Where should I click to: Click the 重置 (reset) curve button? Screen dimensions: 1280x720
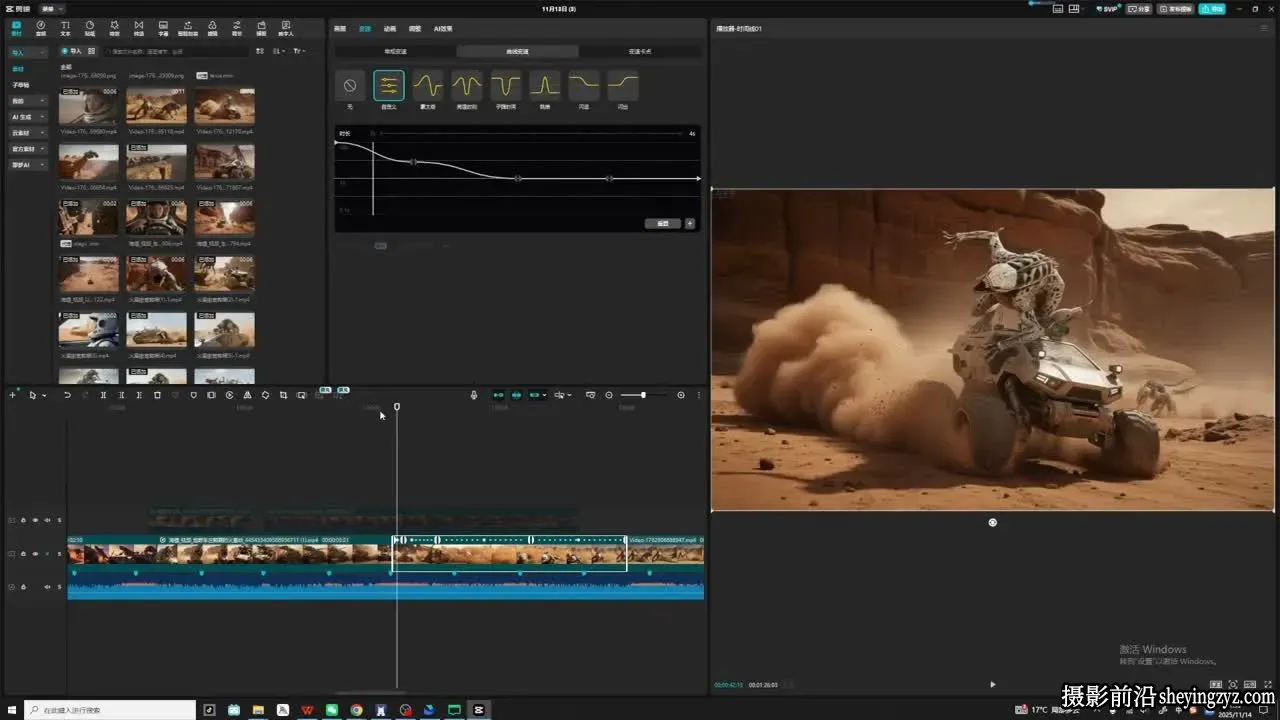pos(662,223)
